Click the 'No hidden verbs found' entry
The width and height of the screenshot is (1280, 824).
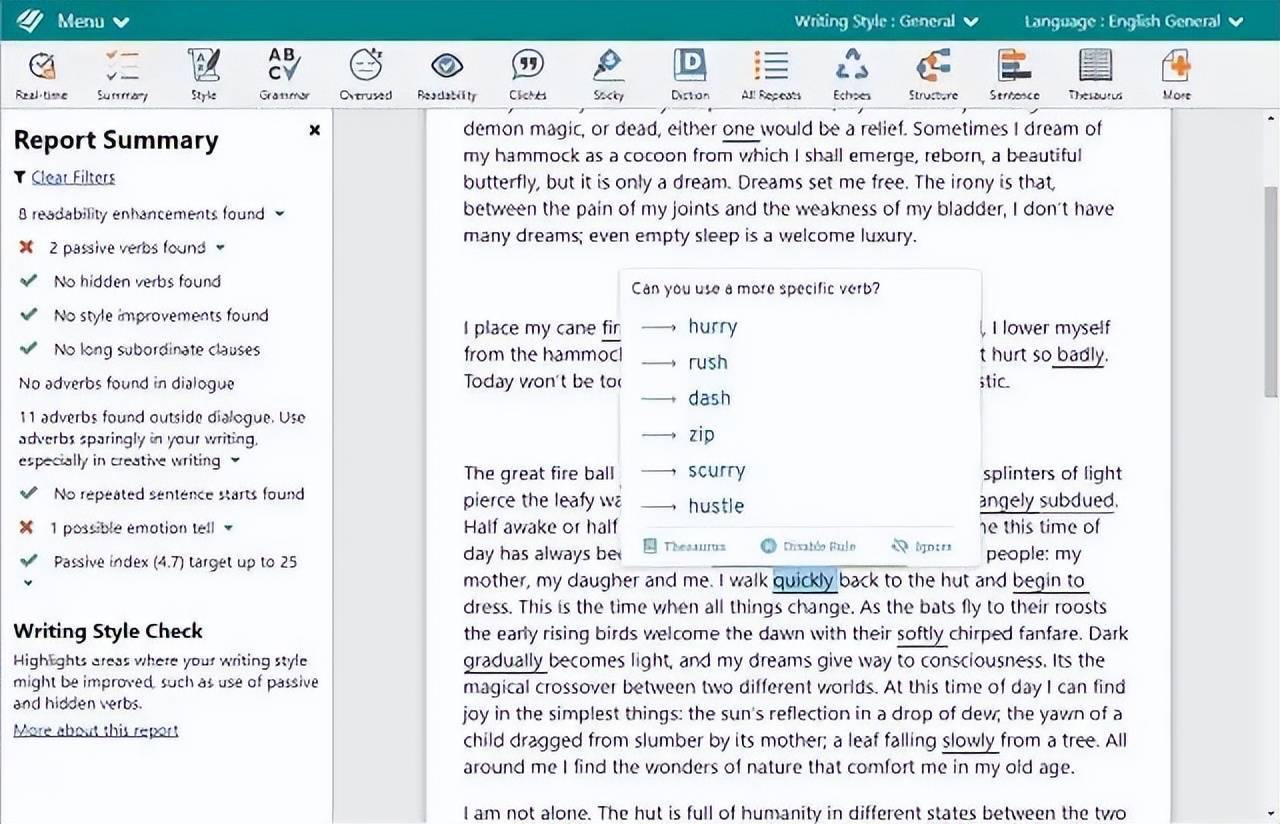(x=137, y=282)
